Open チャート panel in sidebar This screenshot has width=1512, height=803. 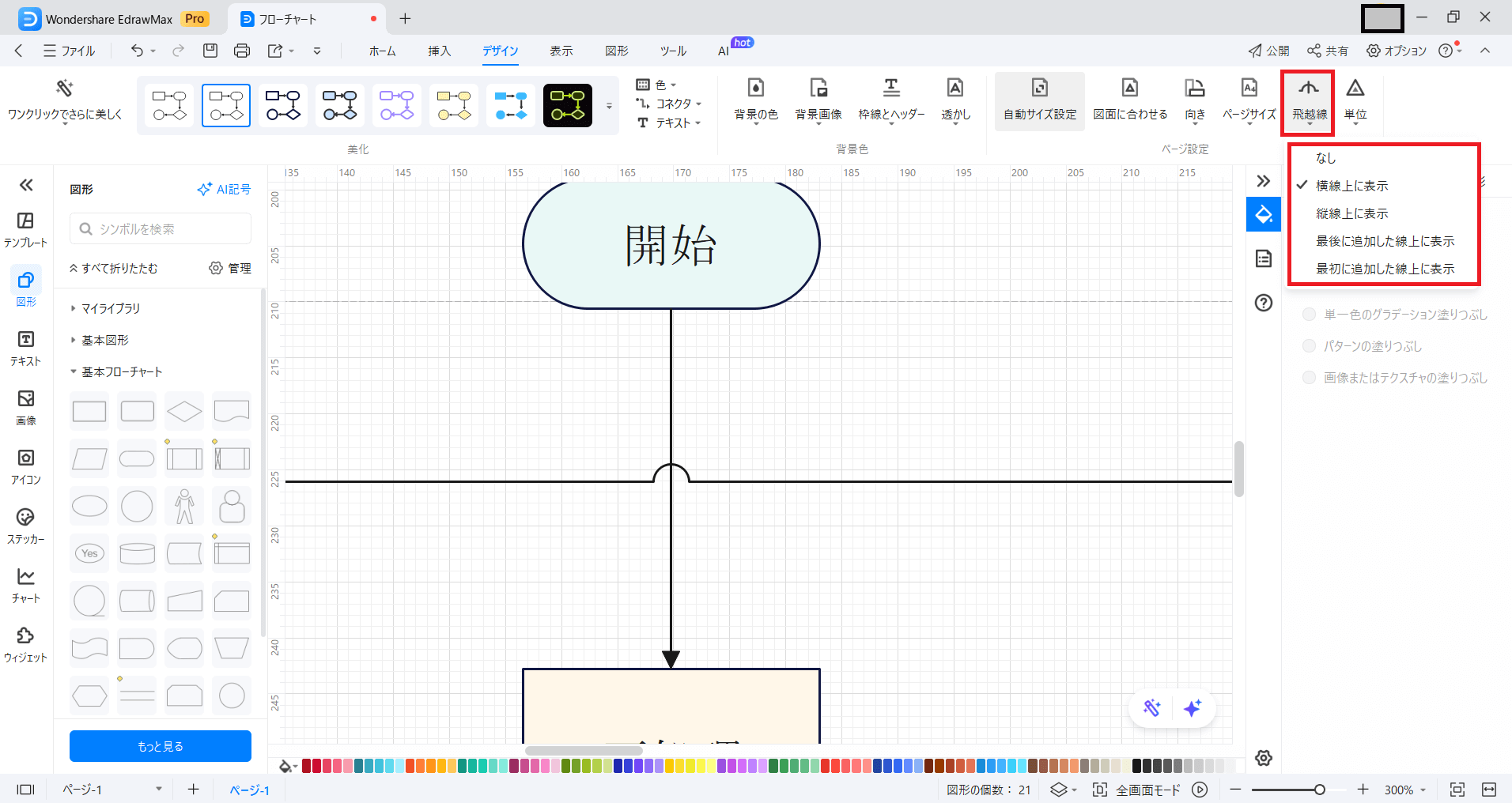(25, 586)
